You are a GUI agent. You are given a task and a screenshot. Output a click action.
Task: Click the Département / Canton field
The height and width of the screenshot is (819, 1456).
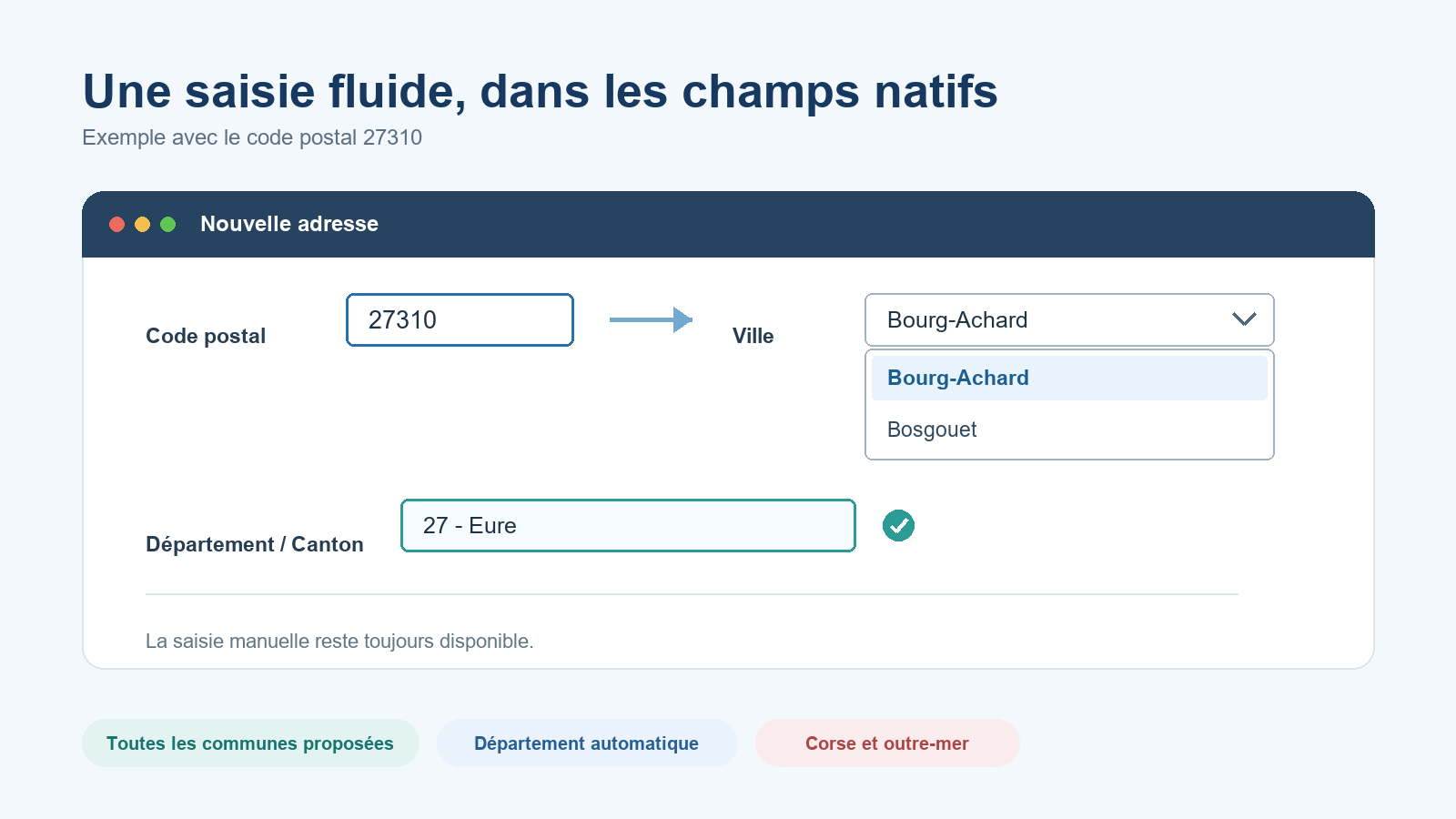(628, 526)
